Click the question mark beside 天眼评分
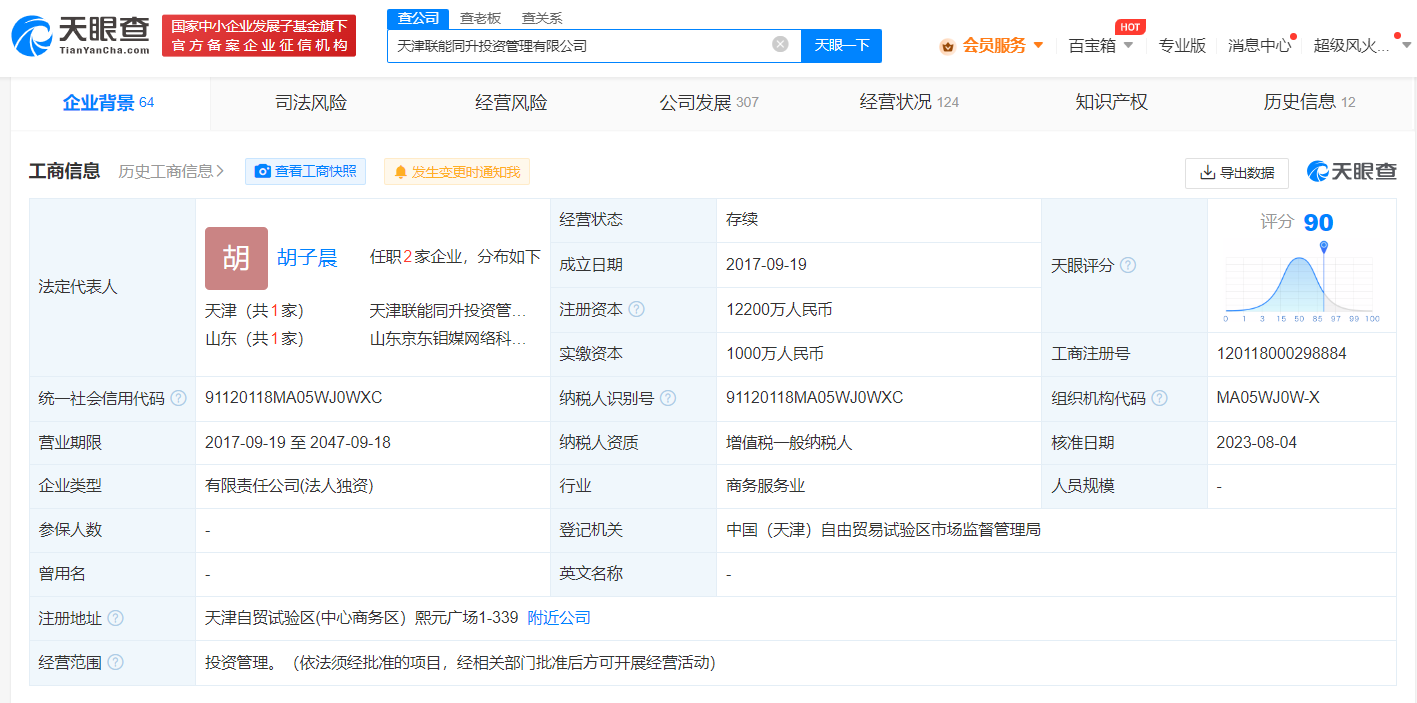 pos(1128,265)
